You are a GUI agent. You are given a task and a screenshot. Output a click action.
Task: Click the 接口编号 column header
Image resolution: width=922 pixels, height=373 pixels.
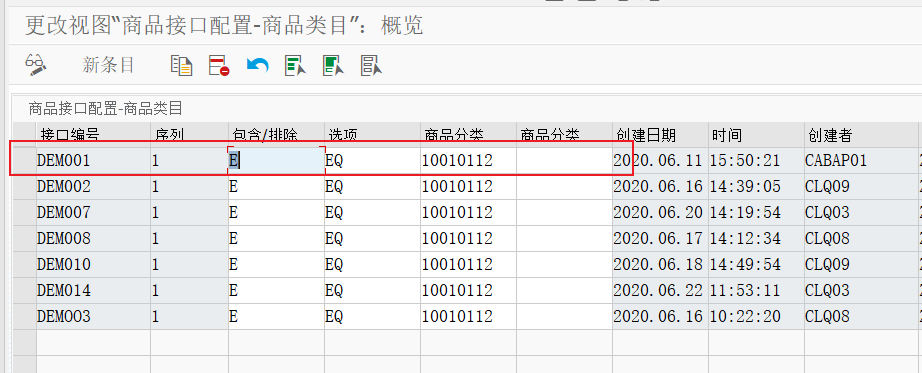pyautogui.click(x=93, y=135)
